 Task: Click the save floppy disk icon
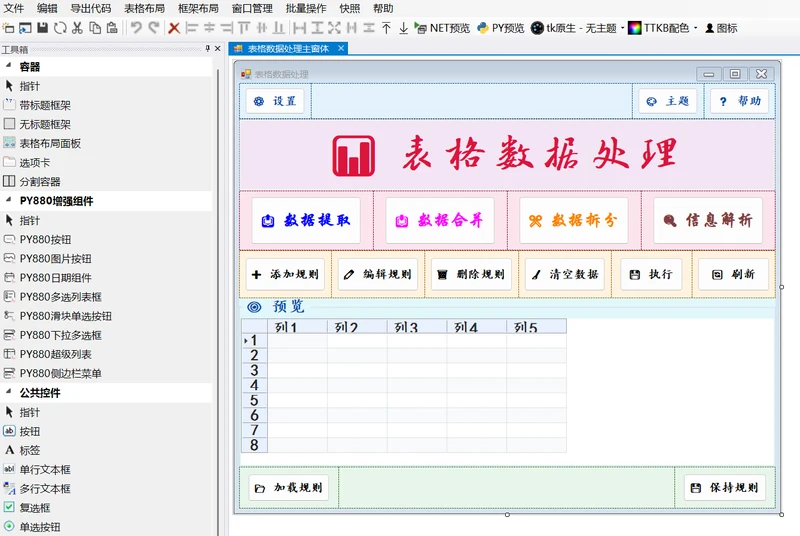click(42, 28)
